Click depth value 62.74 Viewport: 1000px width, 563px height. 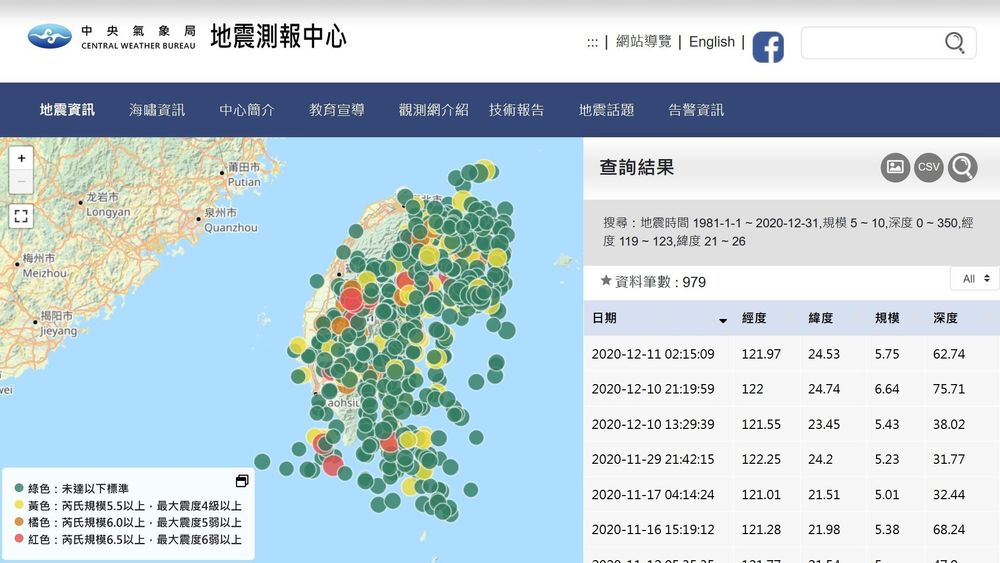[x=949, y=354]
